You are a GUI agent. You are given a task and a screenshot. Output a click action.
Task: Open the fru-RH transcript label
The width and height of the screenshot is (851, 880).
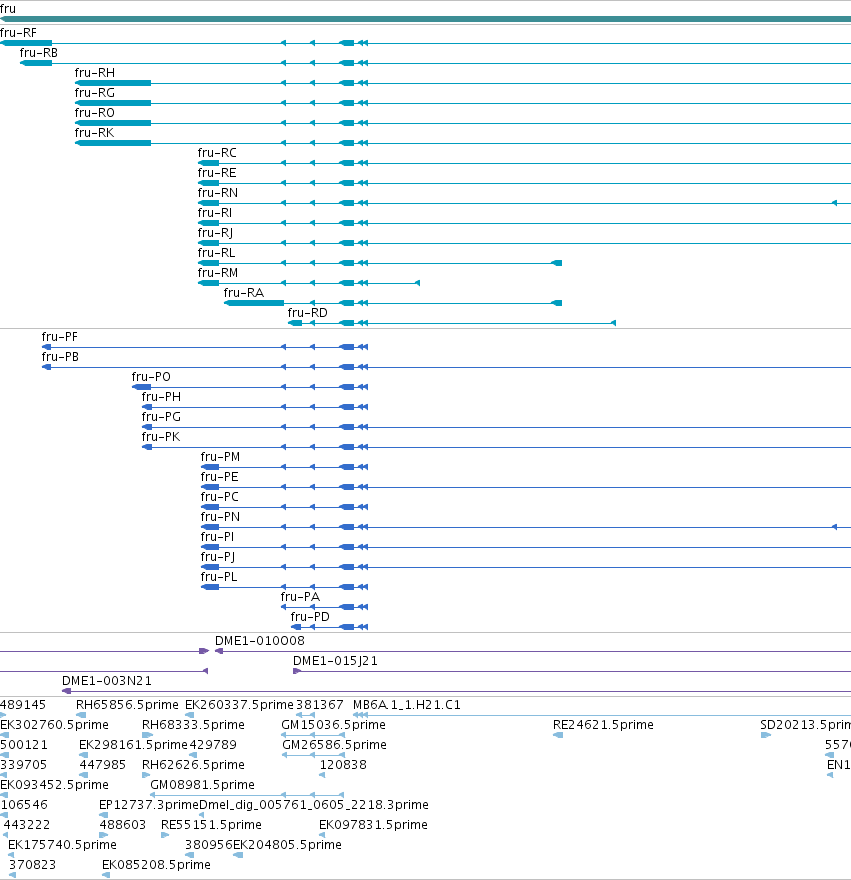tap(95, 73)
